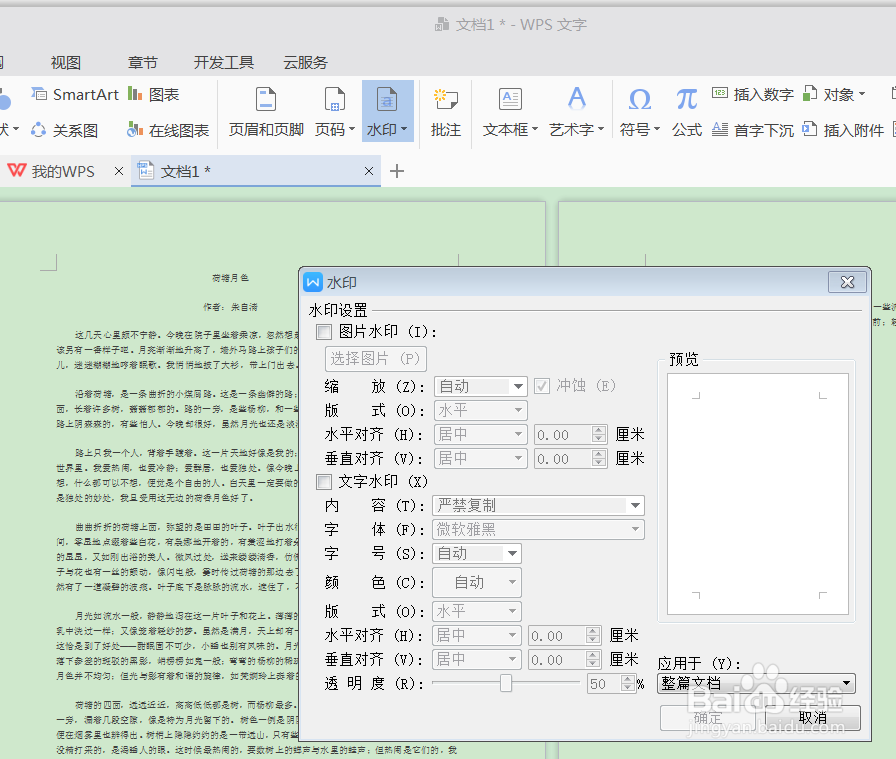The width and height of the screenshot is (896, 759).
Task: Open a new document tab with the plus
Action: click(x=398, y=171)
